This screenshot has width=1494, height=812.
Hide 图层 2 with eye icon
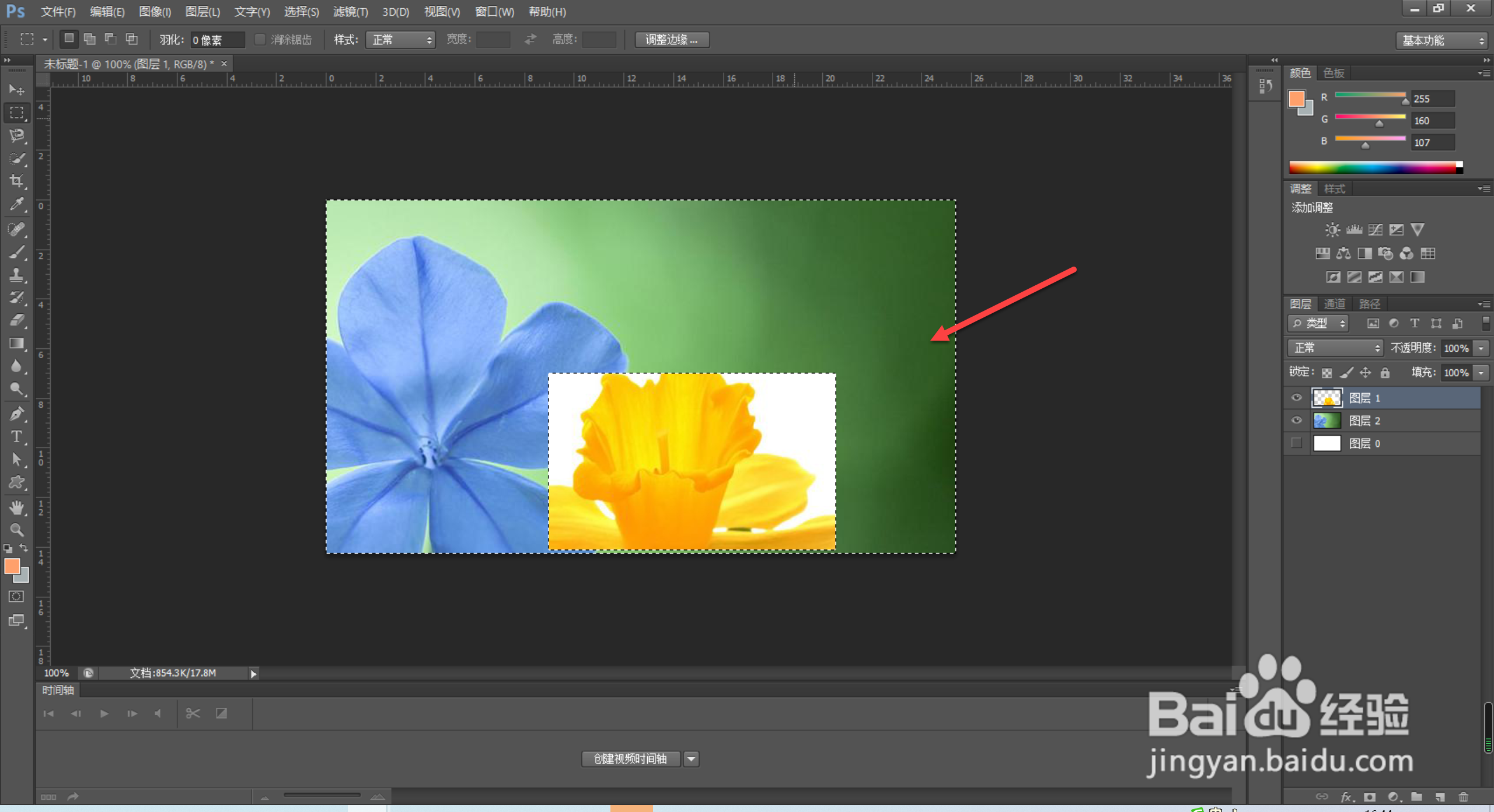(x=1296, y=421)
